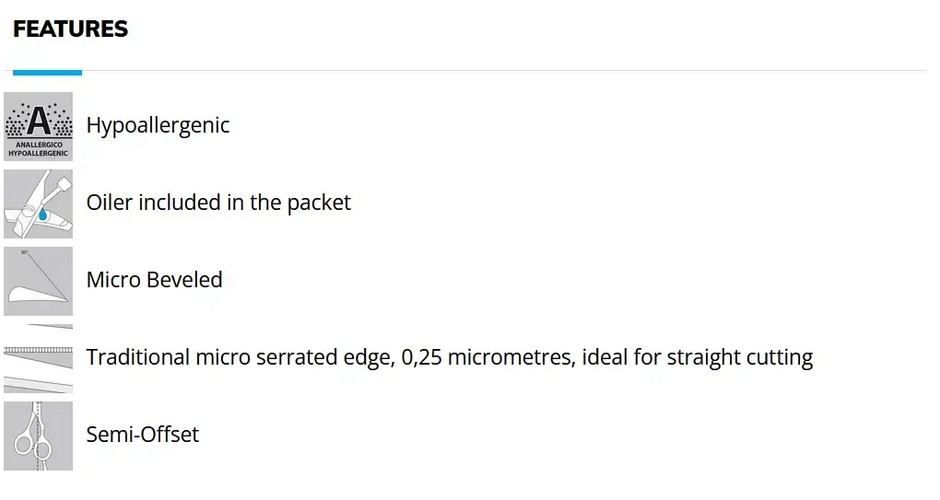Click the "ANALLERGICO HYPOALLERGENIC" caption inside icon
Screen dimensions: 940x500
38,150
